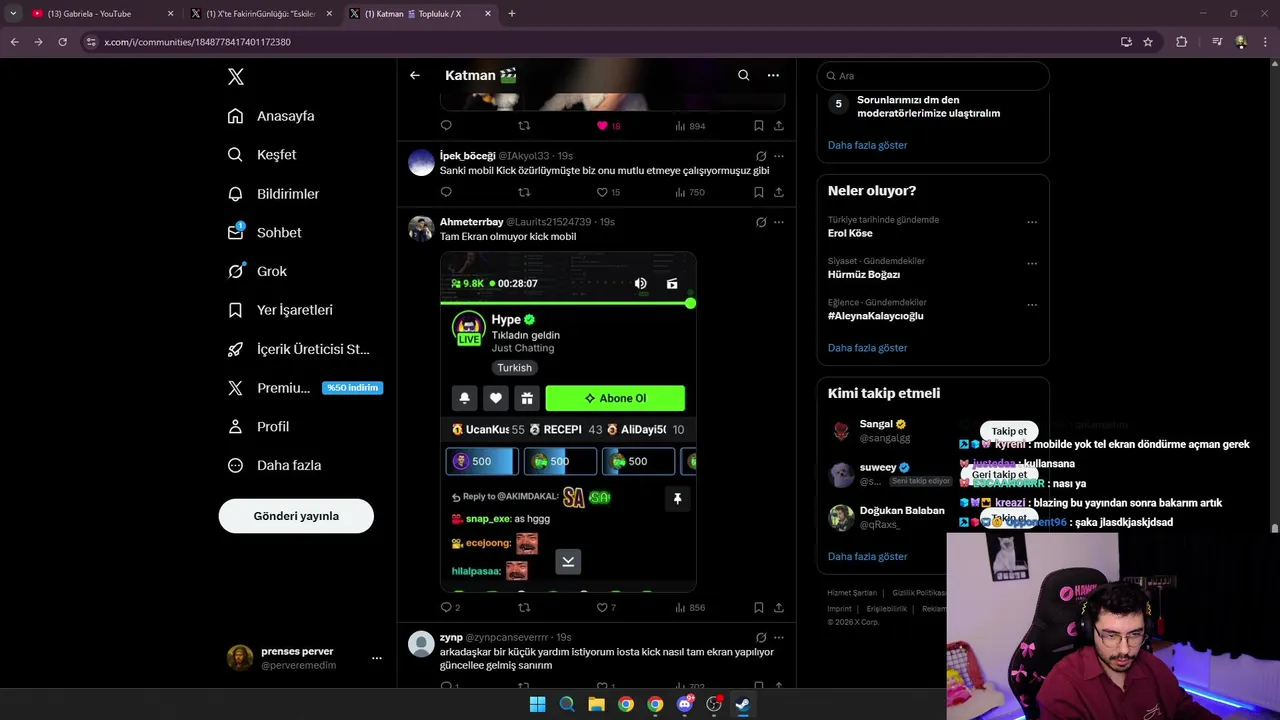The height and width of the screenshot is (720, 1280).
Task: Open Erol Köse trend options dots
Action: coord(1032,222)
